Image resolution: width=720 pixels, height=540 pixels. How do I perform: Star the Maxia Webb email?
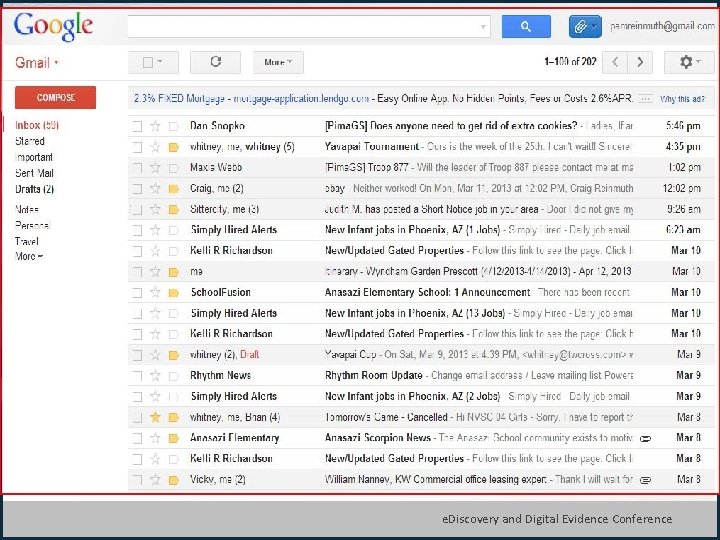[155, 168]
